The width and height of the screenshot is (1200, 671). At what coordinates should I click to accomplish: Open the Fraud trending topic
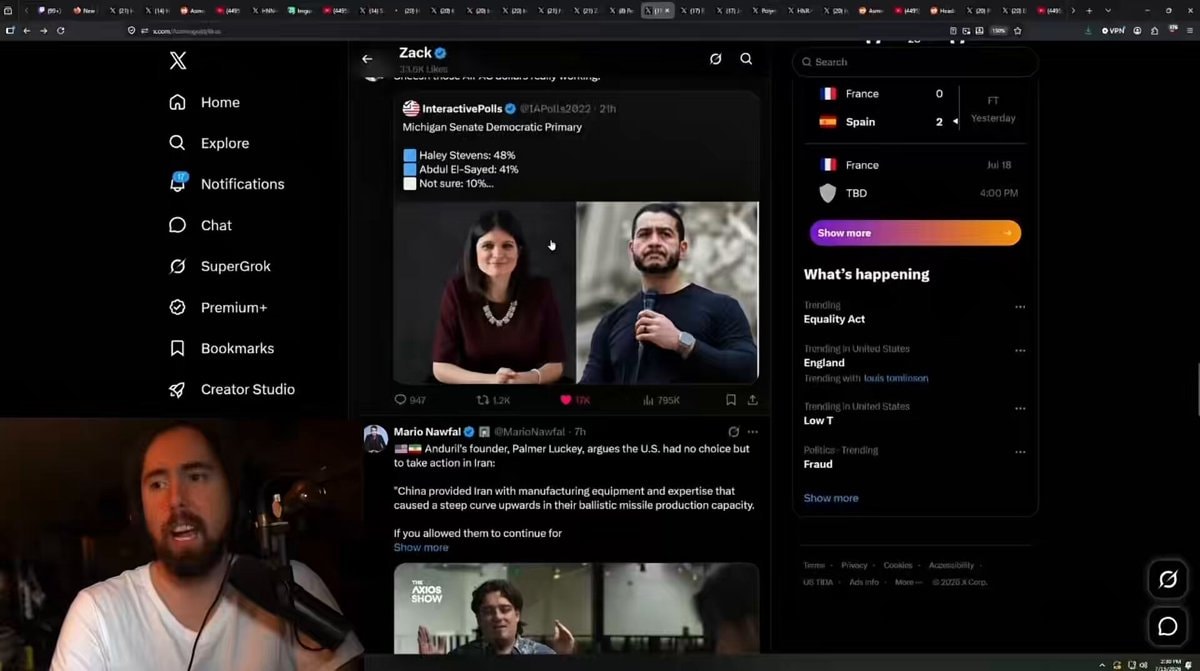tap(818, 464)
